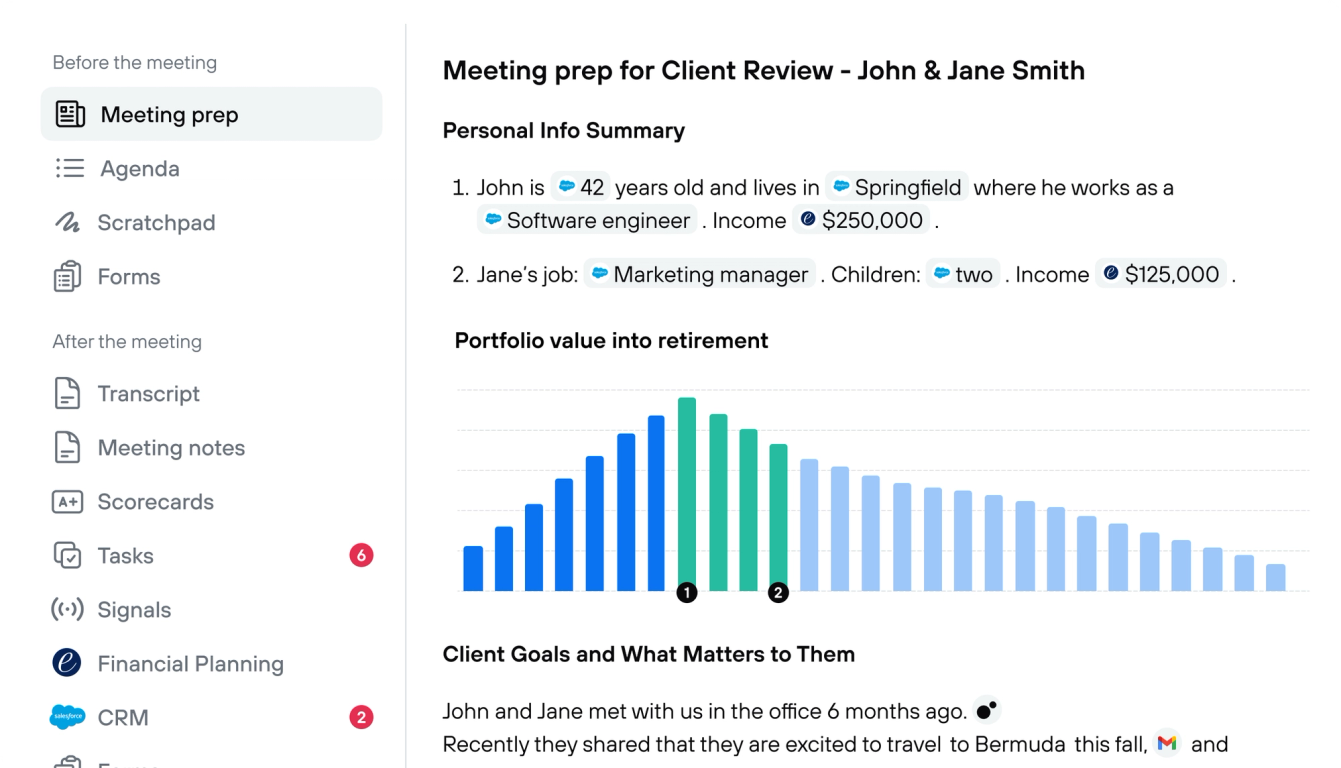Open the Signals broadcast icon
This screenshot has width=1341, height=768.
(x=67, y=610)
